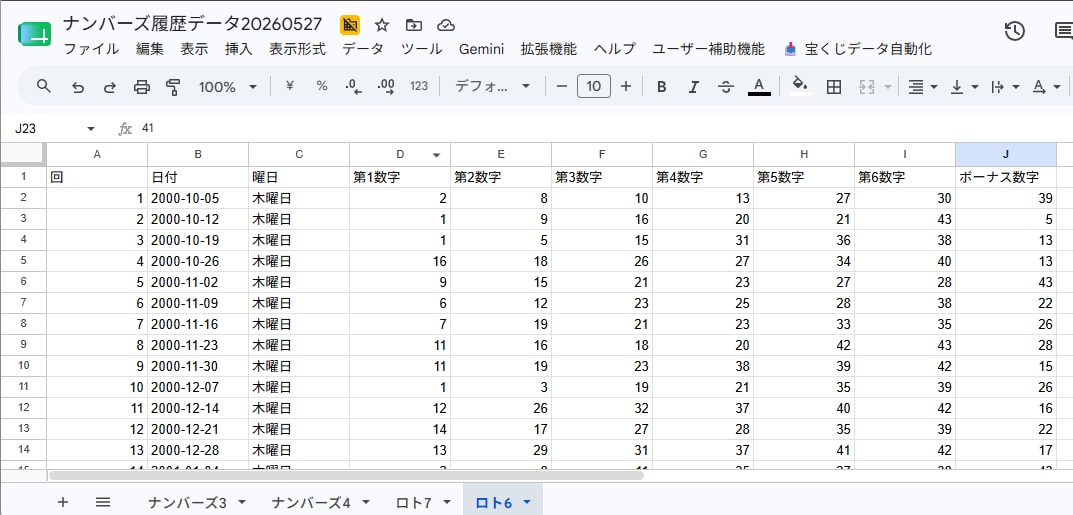Click the document title ナンバーズ履歴データ20260527
This screenshot has width=1073, height=515.
[193, 24]
